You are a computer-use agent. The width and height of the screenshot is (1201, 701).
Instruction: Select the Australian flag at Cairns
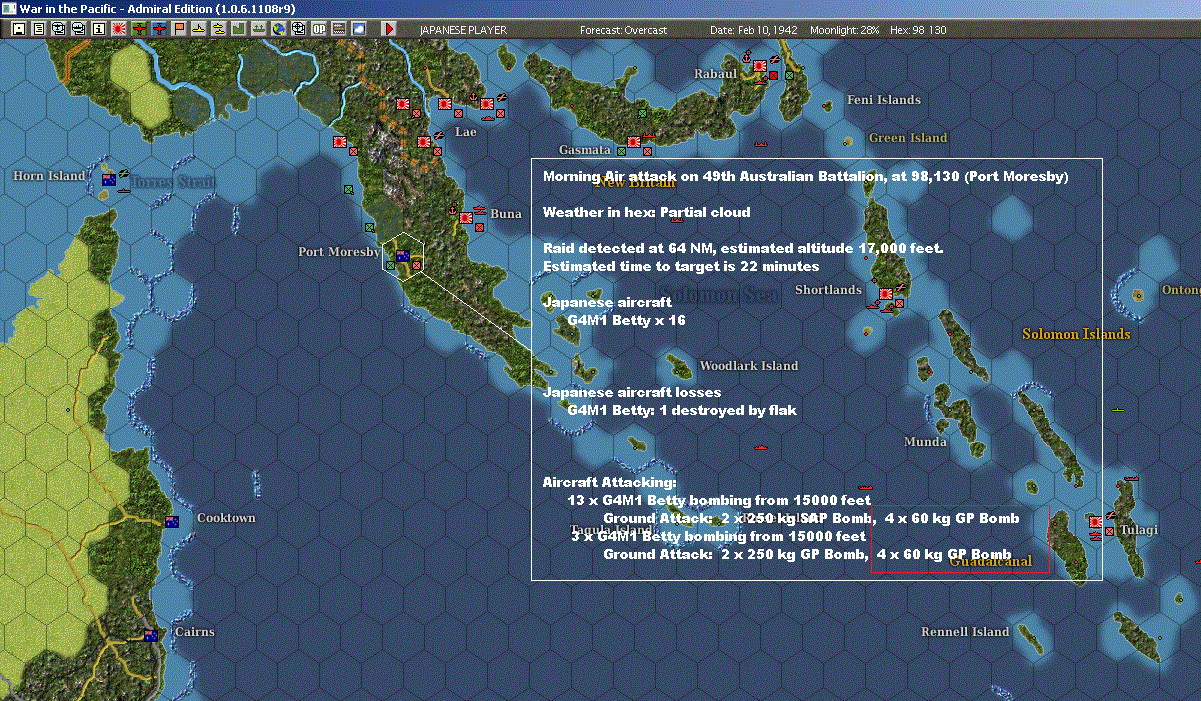pyautogui.click(x=151, y=635)
